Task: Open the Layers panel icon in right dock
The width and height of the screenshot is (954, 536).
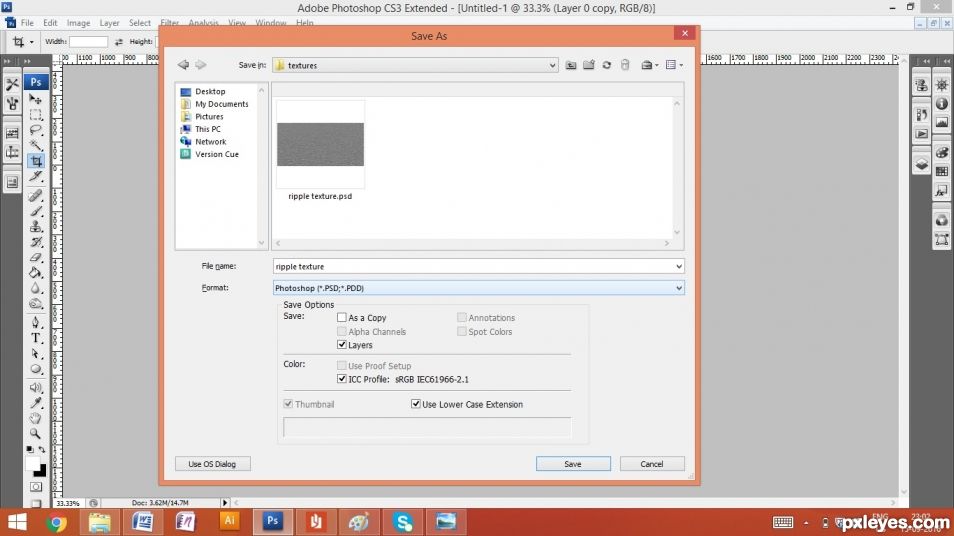Action: (x=922, y=165)
